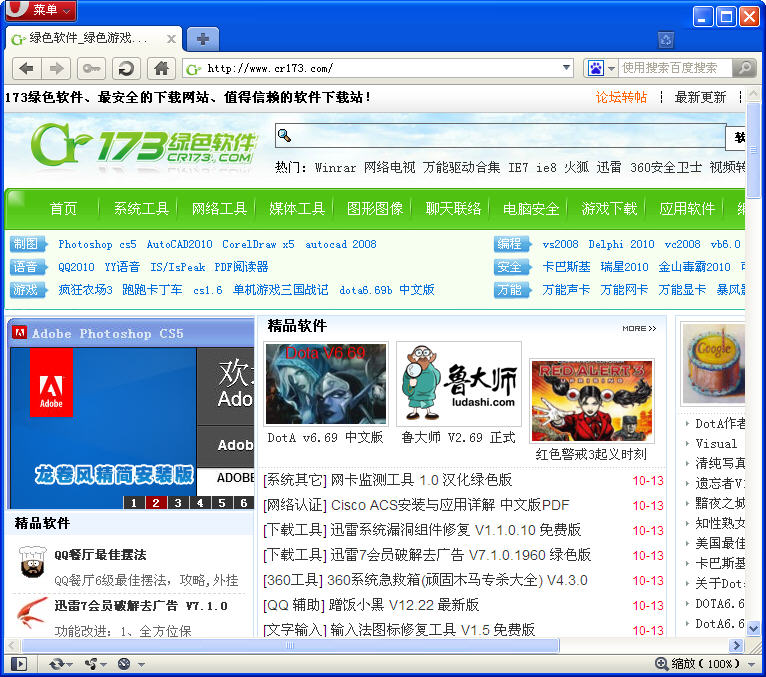Open 聊天联络 navigation item
This screenshot has width=766, height=677.
tap(453, 209)
